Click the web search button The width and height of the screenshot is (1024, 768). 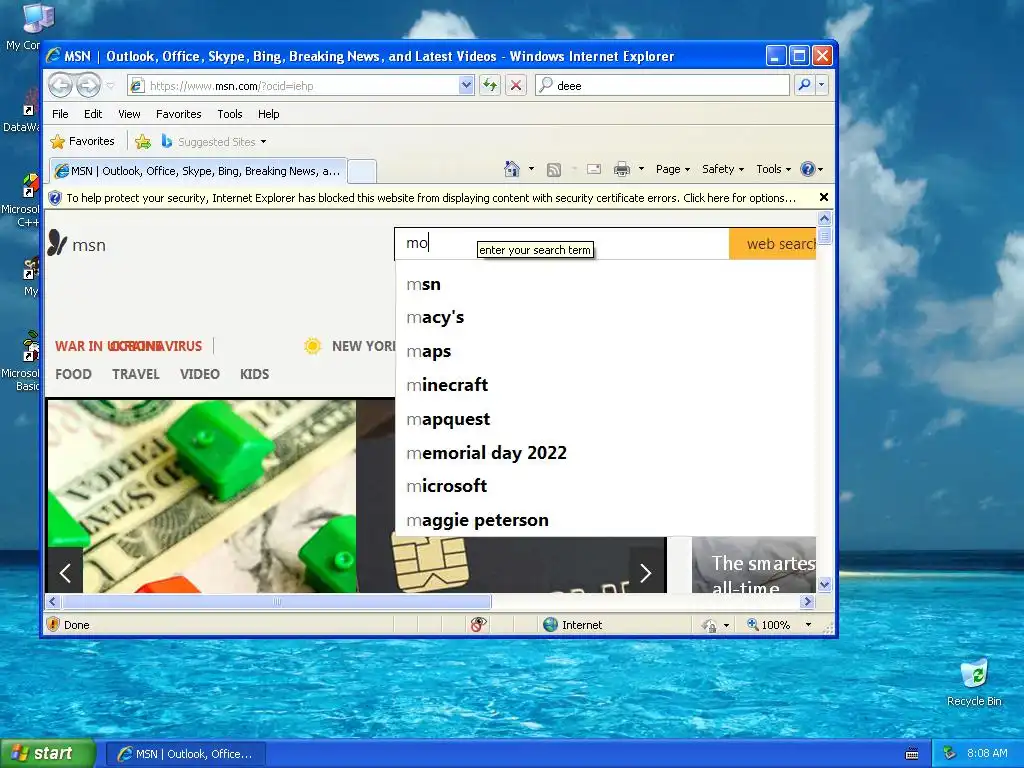(773, 244)
